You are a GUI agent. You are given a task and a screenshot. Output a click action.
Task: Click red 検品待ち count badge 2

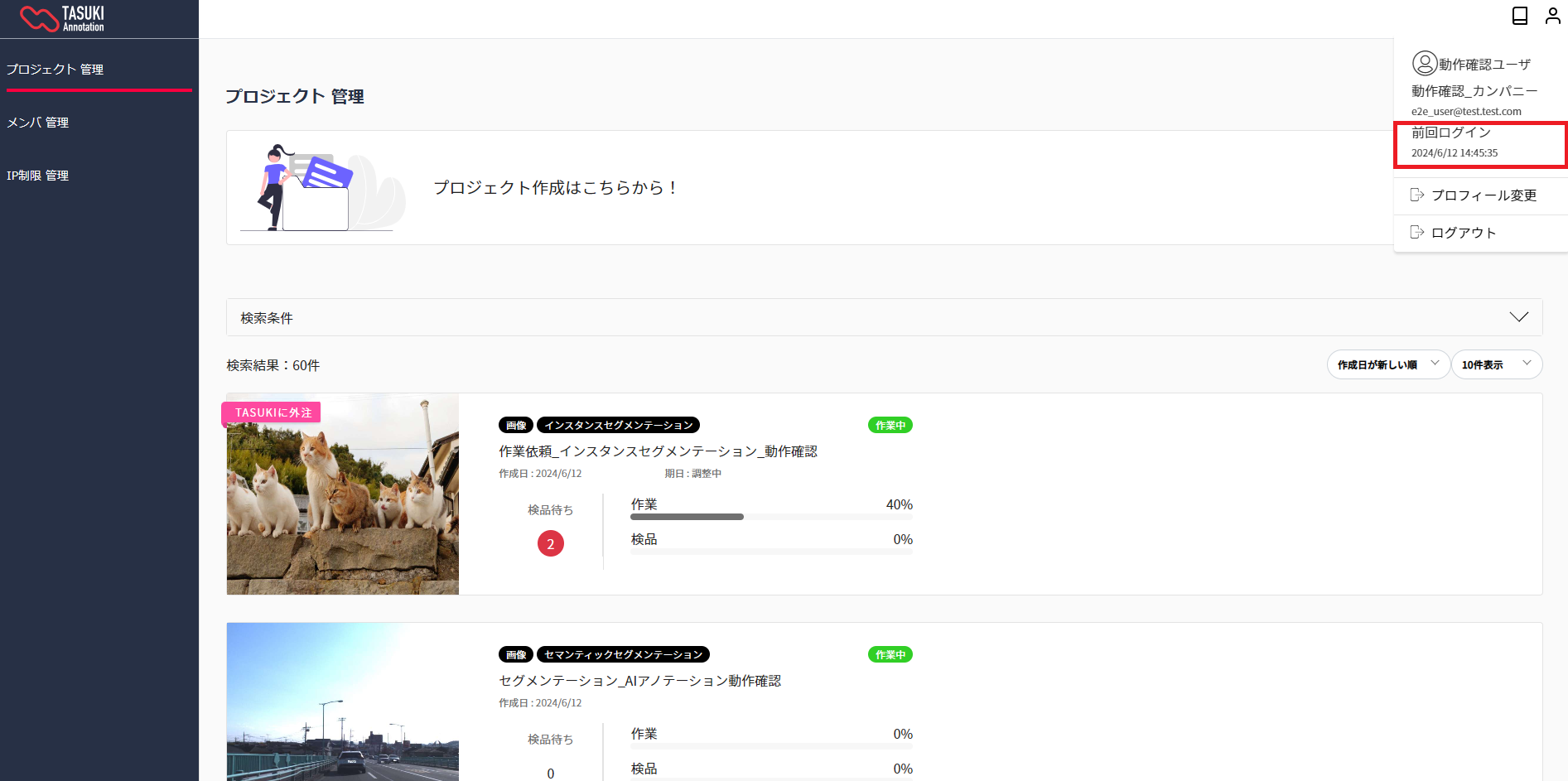(551, 543)
